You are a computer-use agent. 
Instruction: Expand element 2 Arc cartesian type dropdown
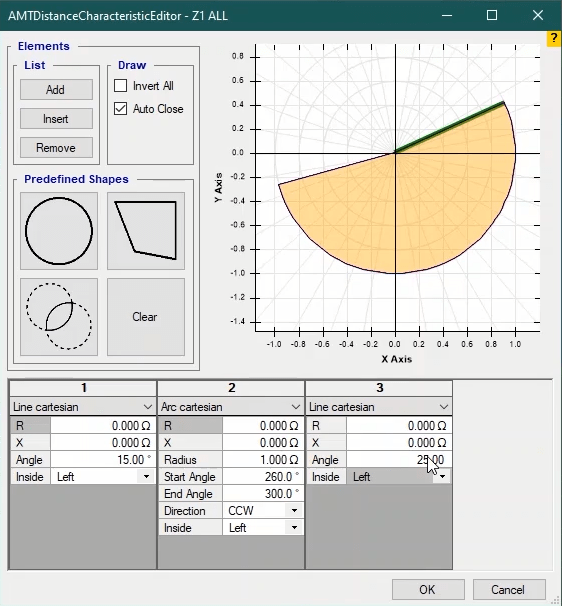(x=231, y=407)
